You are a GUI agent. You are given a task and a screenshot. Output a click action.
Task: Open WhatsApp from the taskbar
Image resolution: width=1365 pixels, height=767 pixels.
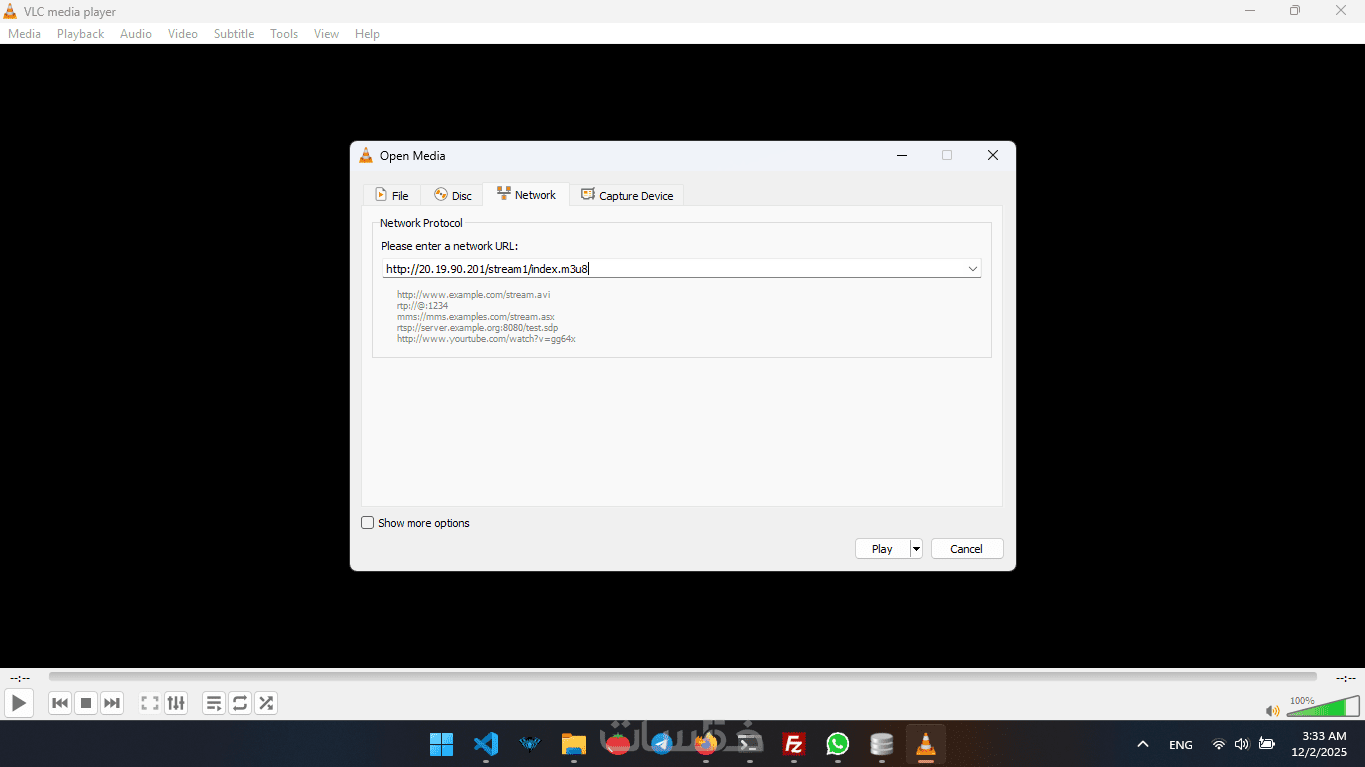coord(838,744)
